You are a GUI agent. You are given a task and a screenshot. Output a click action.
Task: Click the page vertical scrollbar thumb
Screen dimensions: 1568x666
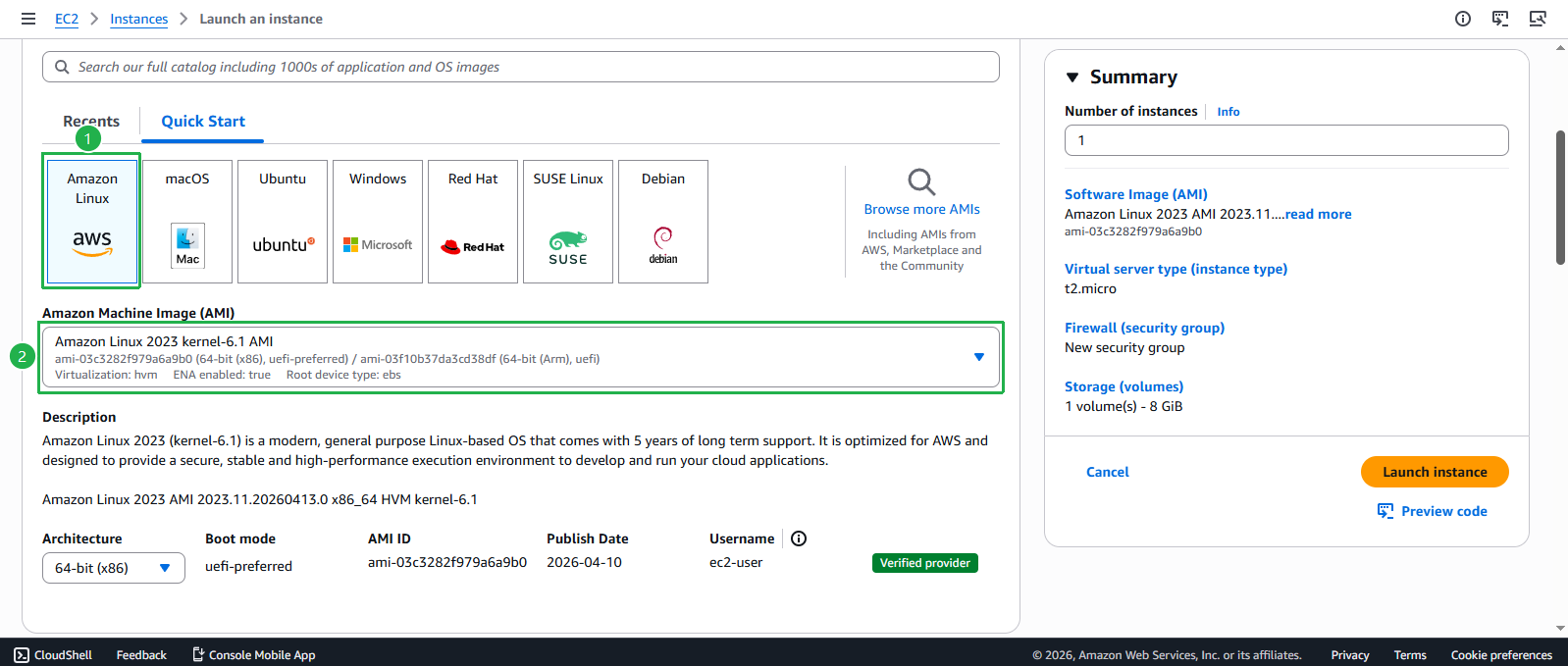coord(1560,197)
